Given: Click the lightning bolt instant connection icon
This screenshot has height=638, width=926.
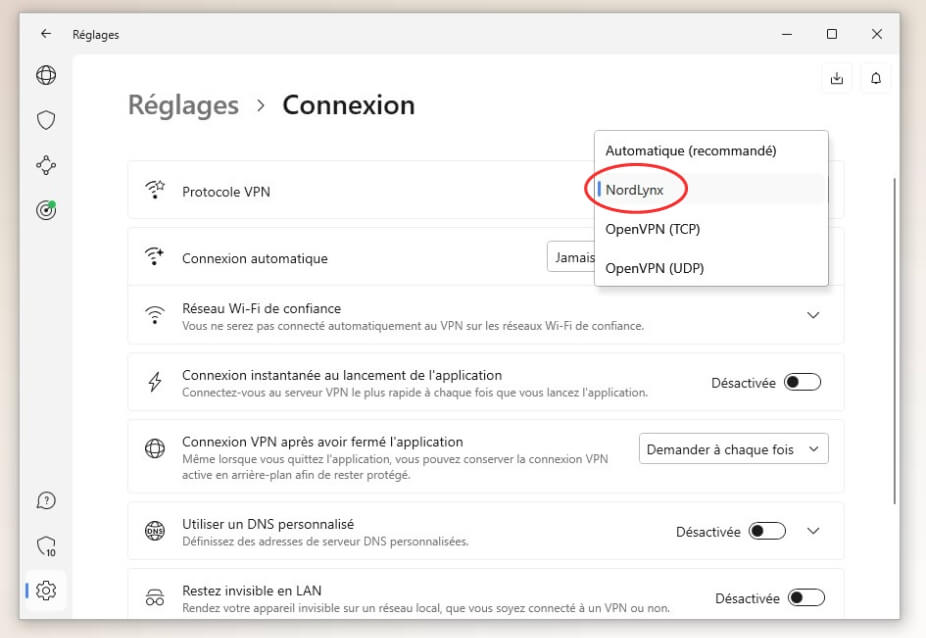Looking at the screenshot, I should click(x=155, y=382).
